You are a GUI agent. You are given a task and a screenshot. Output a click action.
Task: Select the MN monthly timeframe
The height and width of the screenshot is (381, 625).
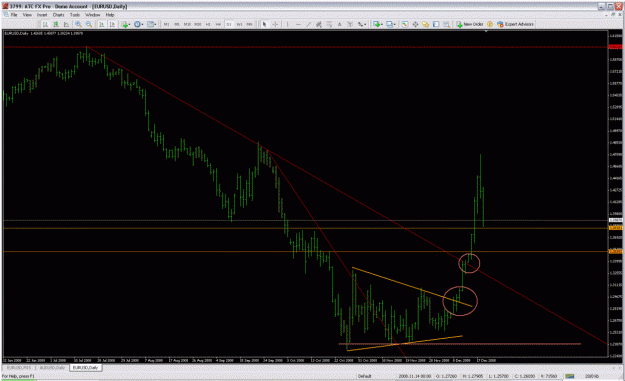(250, 24)
